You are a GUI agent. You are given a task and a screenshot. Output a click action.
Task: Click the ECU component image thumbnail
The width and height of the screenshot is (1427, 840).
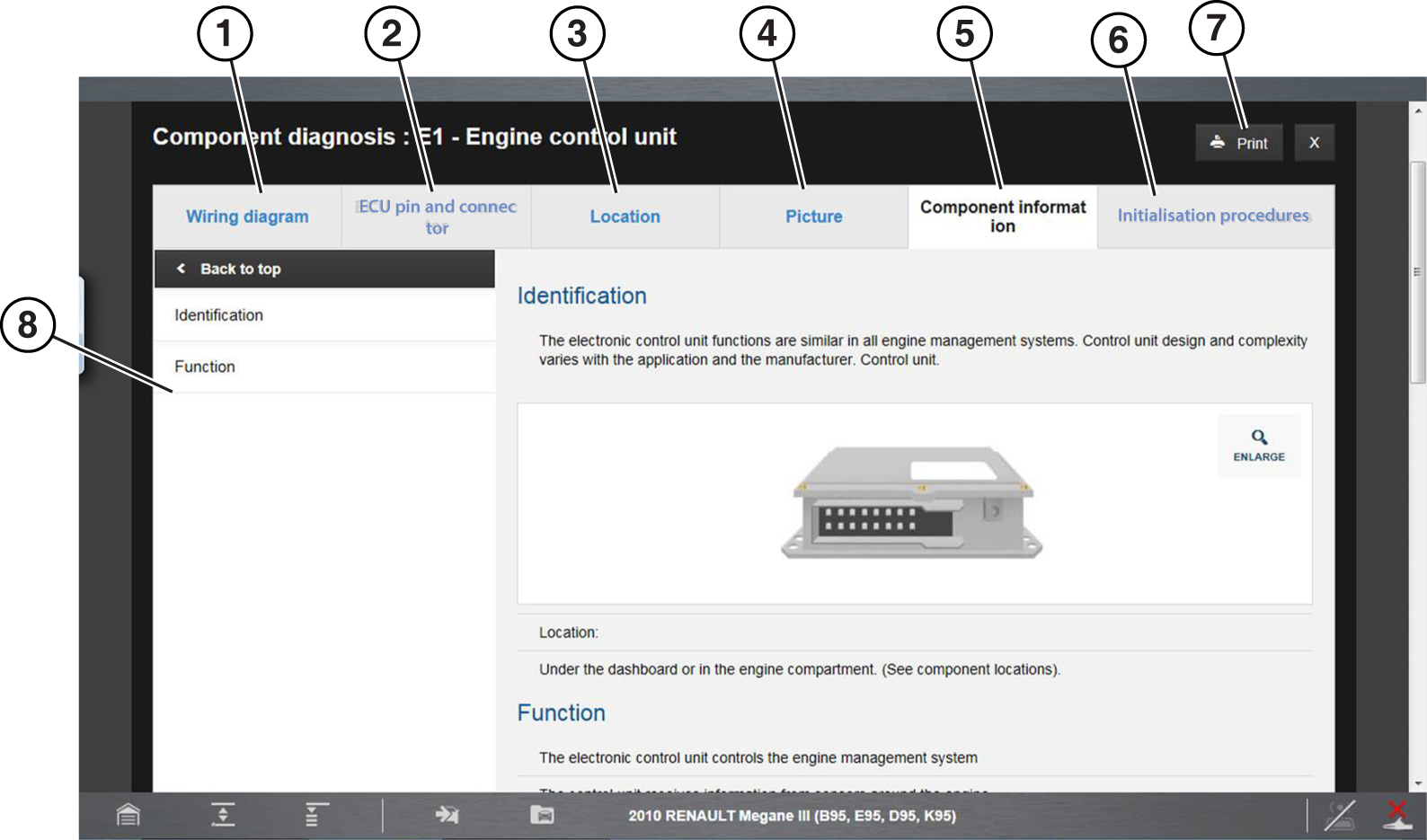tap(911, 503)
